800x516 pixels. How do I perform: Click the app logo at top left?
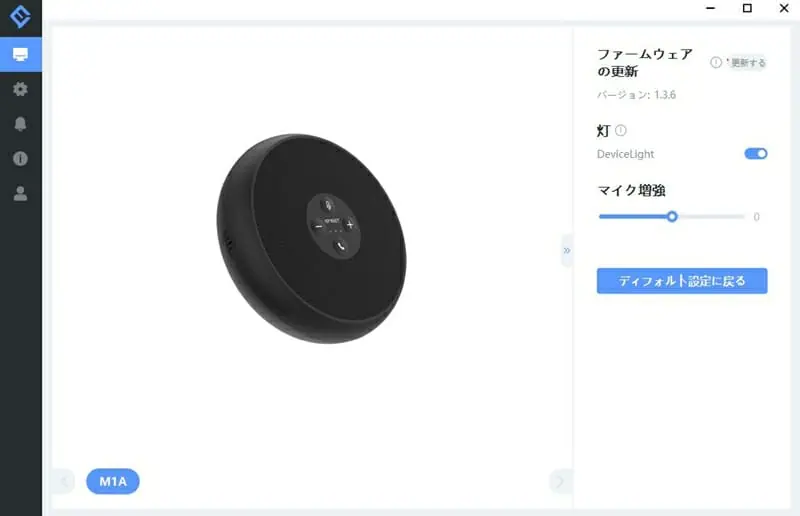(20, 16)
